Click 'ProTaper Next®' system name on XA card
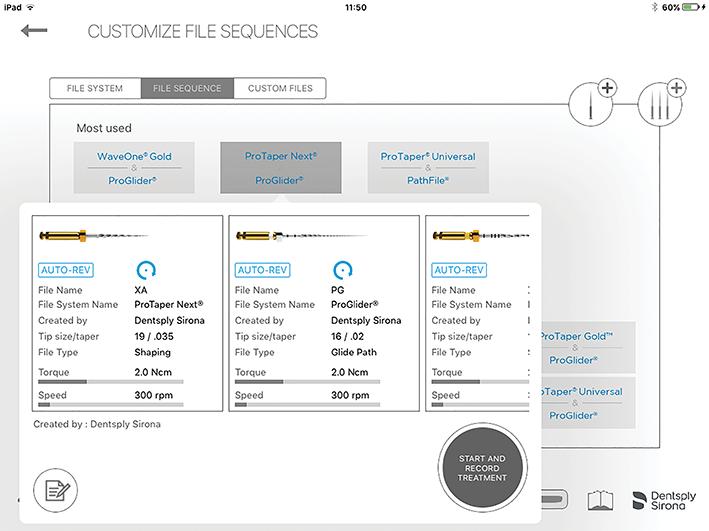709x531 pixels. point(169,304)
